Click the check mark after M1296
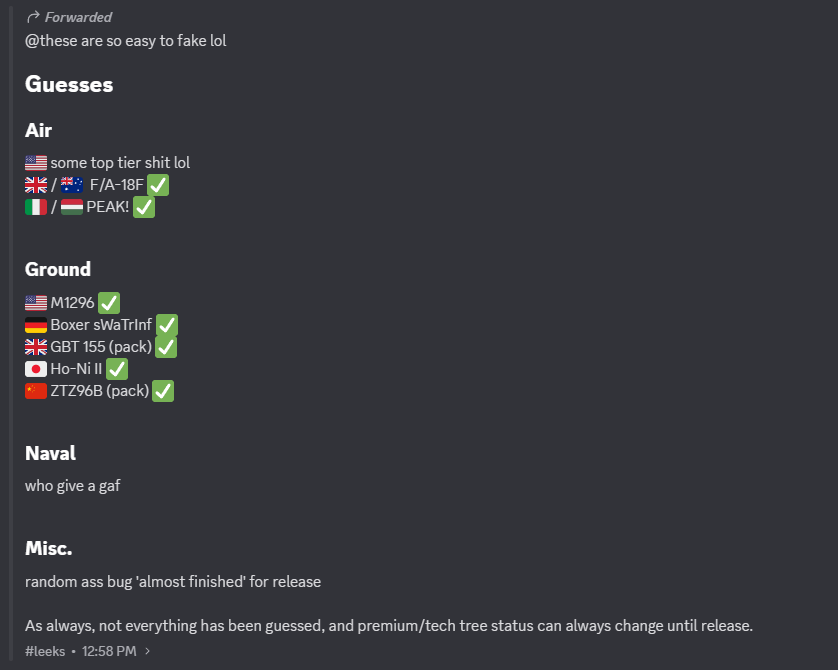This screenshot has width=838, height=670. click(109, 303)
